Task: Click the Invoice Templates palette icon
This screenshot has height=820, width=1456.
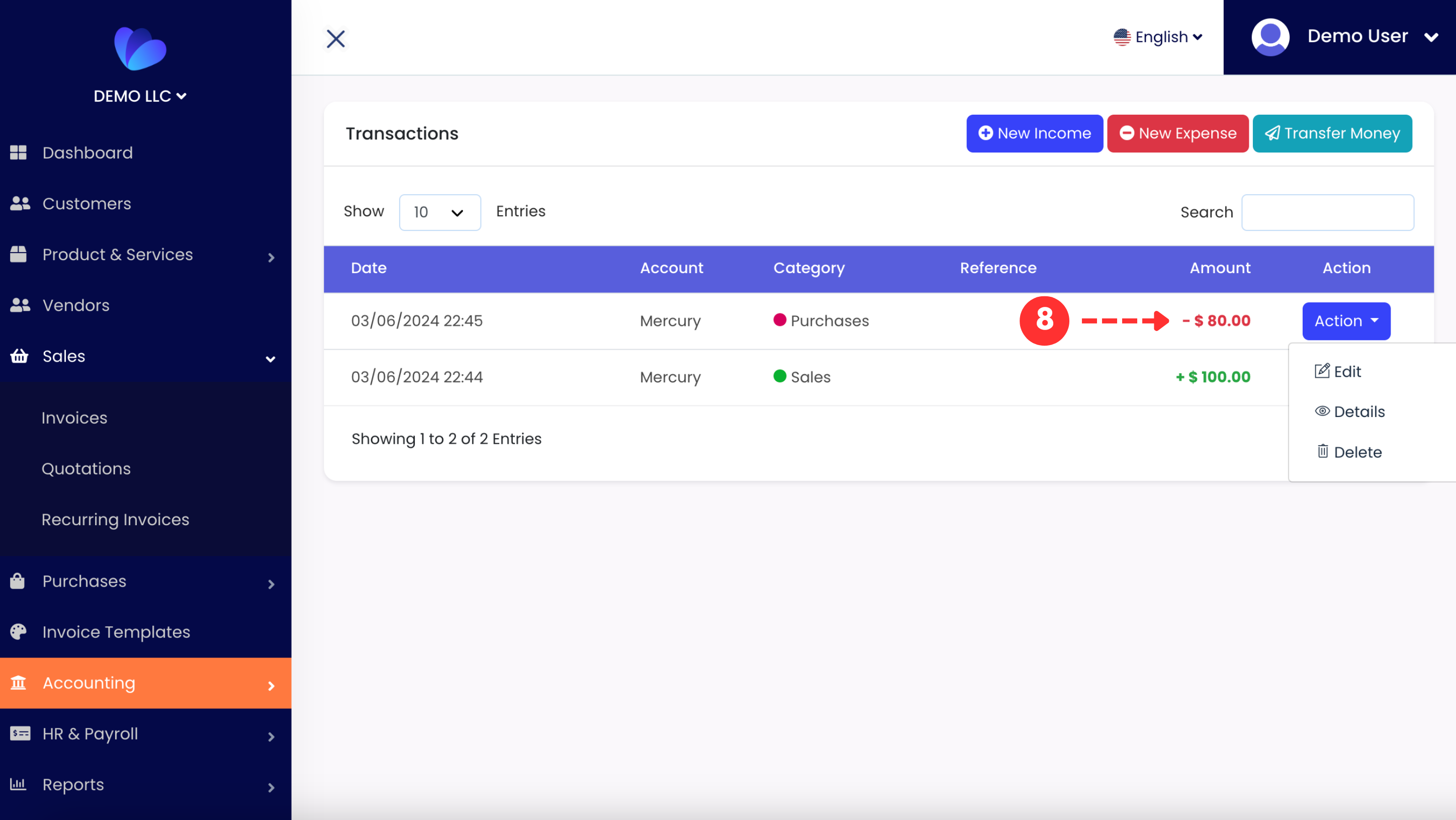Action: coord(18,632)
